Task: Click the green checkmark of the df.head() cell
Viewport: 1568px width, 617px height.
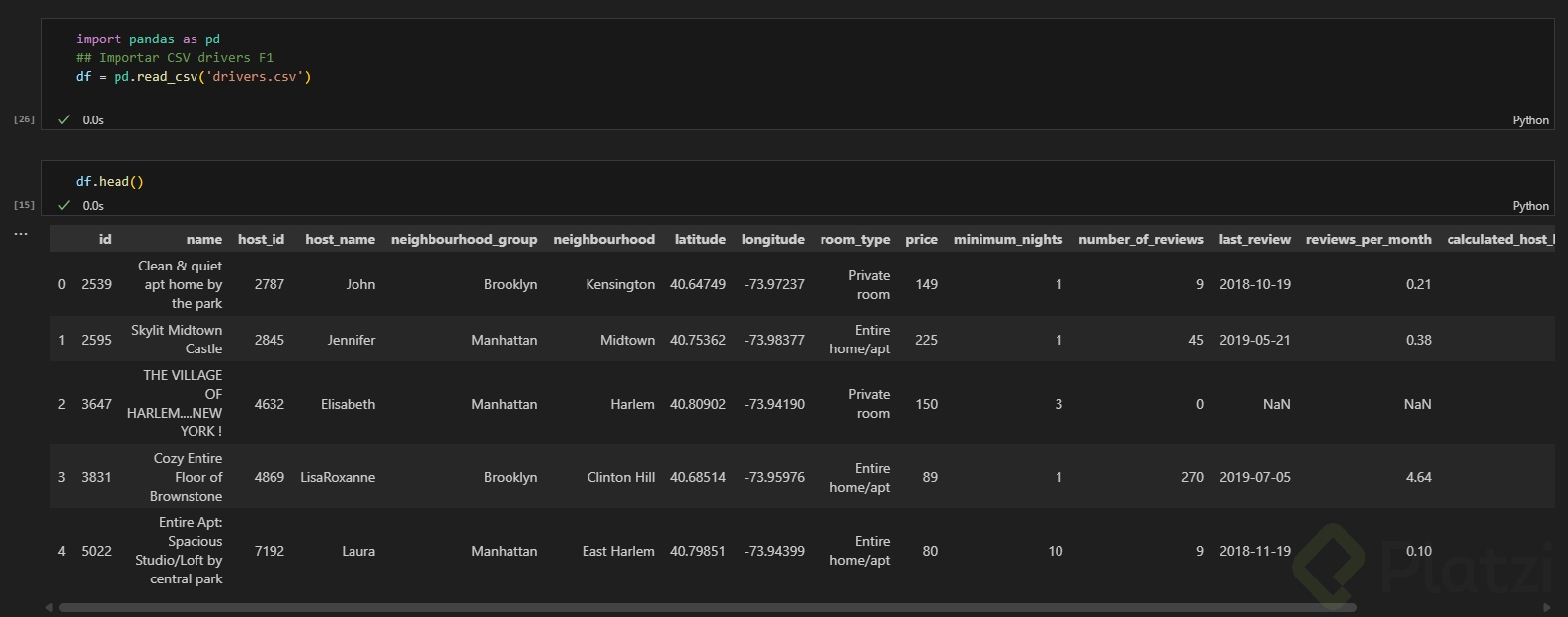Action: (x=64, y=205)
